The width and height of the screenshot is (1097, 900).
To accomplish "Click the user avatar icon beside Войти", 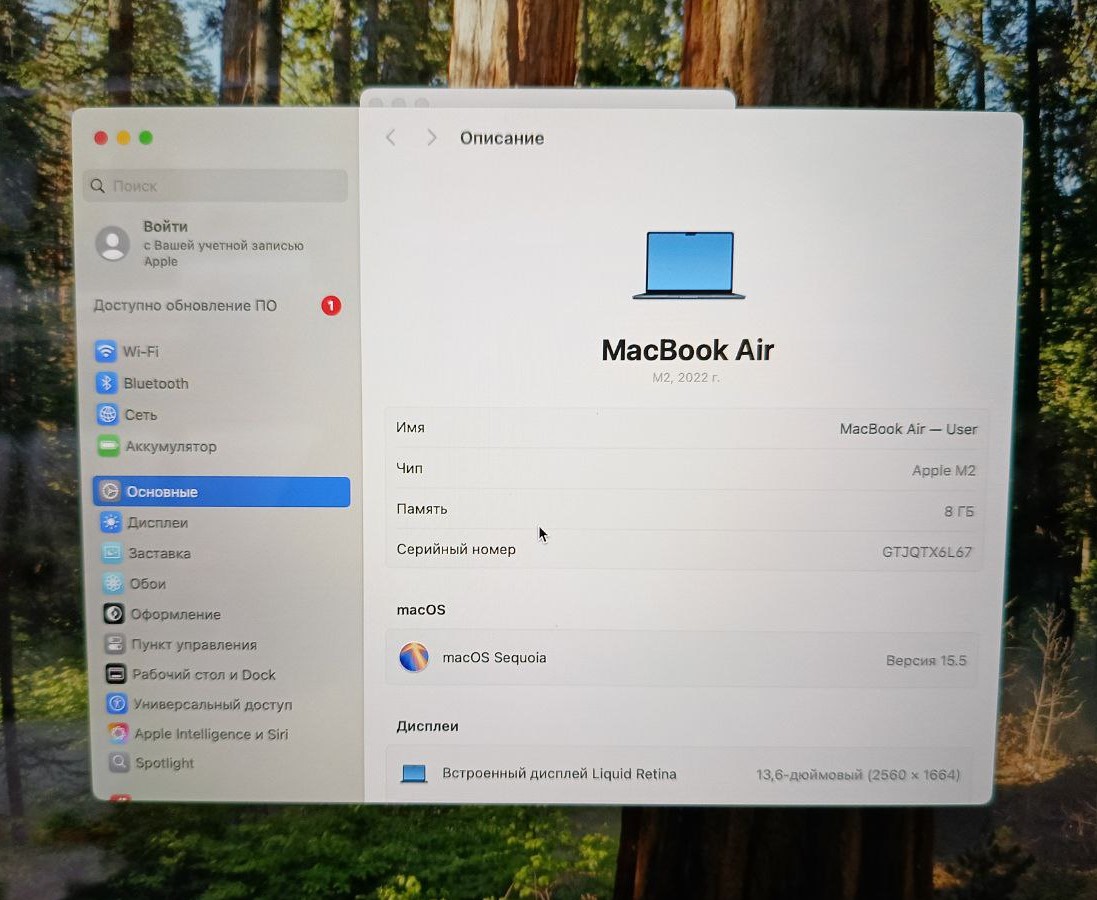I will 113,243.
